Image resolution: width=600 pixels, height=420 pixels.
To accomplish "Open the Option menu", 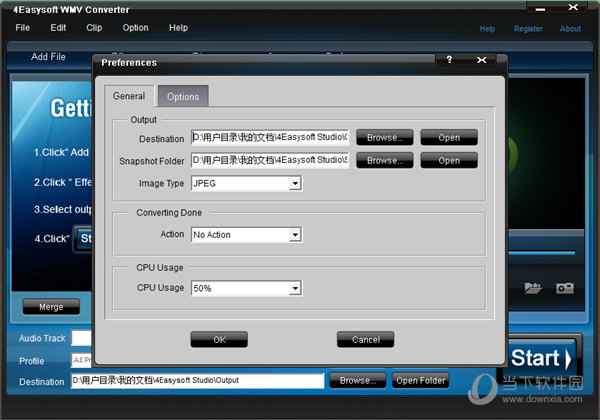I will coord(135,28).
